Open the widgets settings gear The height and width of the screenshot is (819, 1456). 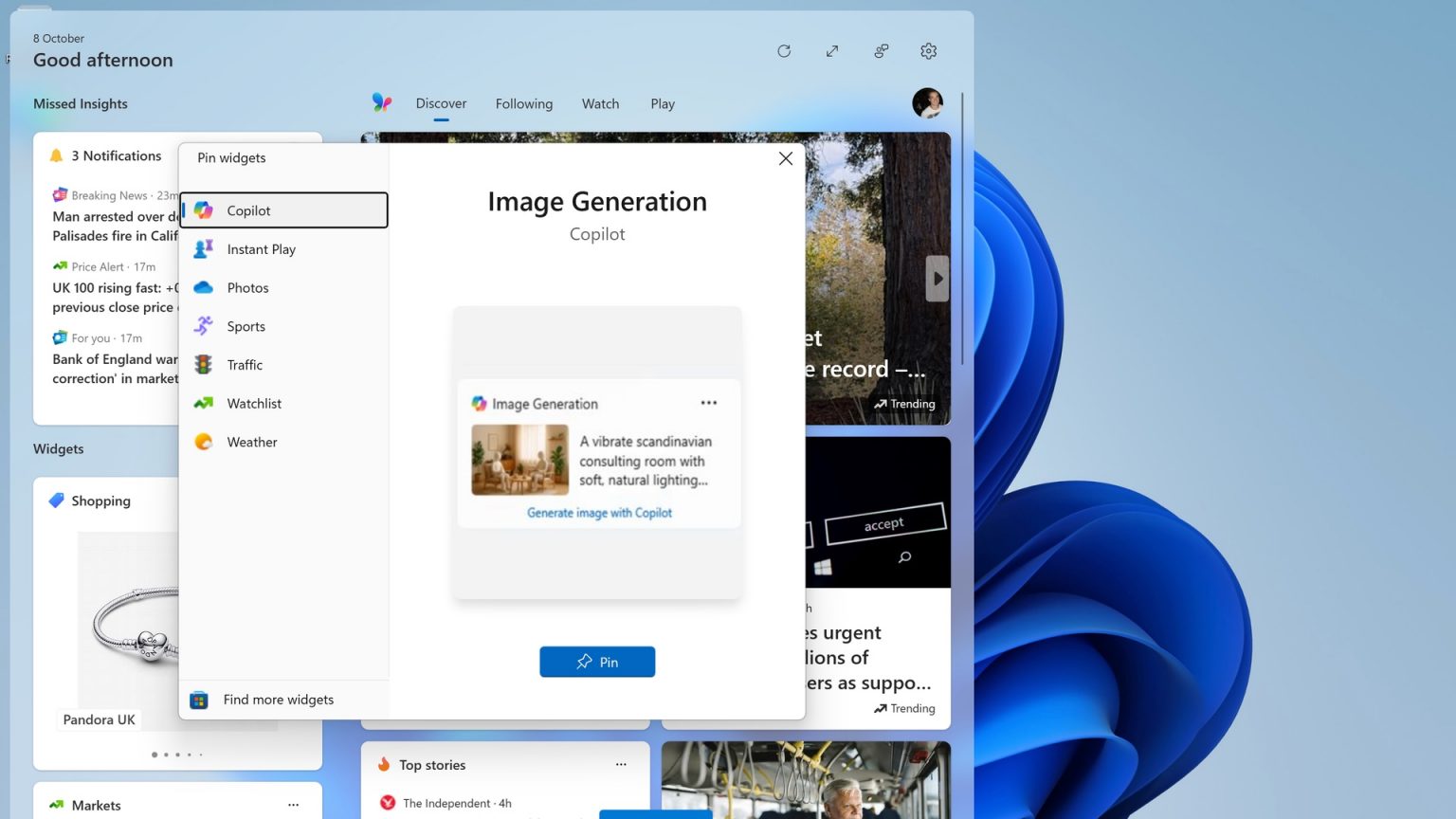[x=928, y=50]
